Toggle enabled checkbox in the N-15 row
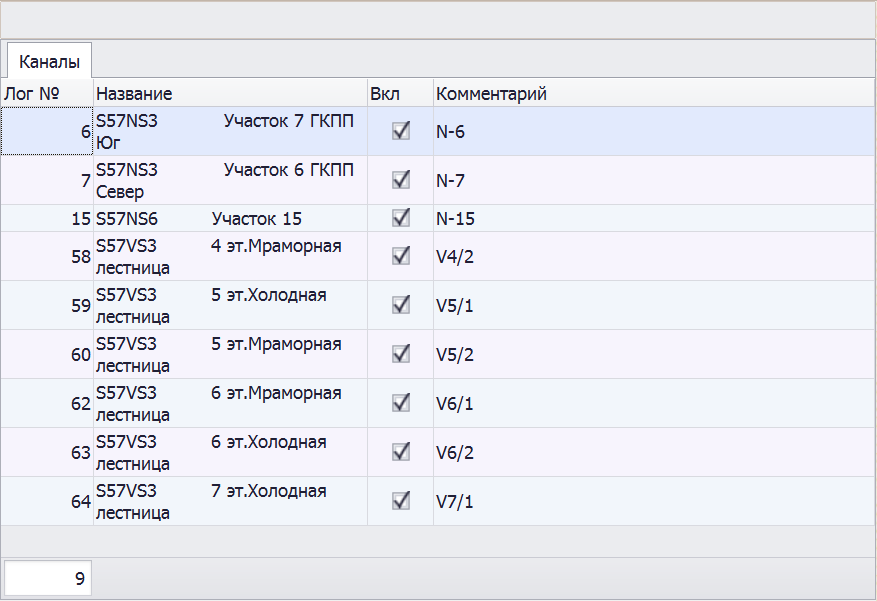This screenshot has width=877, height=601. click(x=401, y=218)
